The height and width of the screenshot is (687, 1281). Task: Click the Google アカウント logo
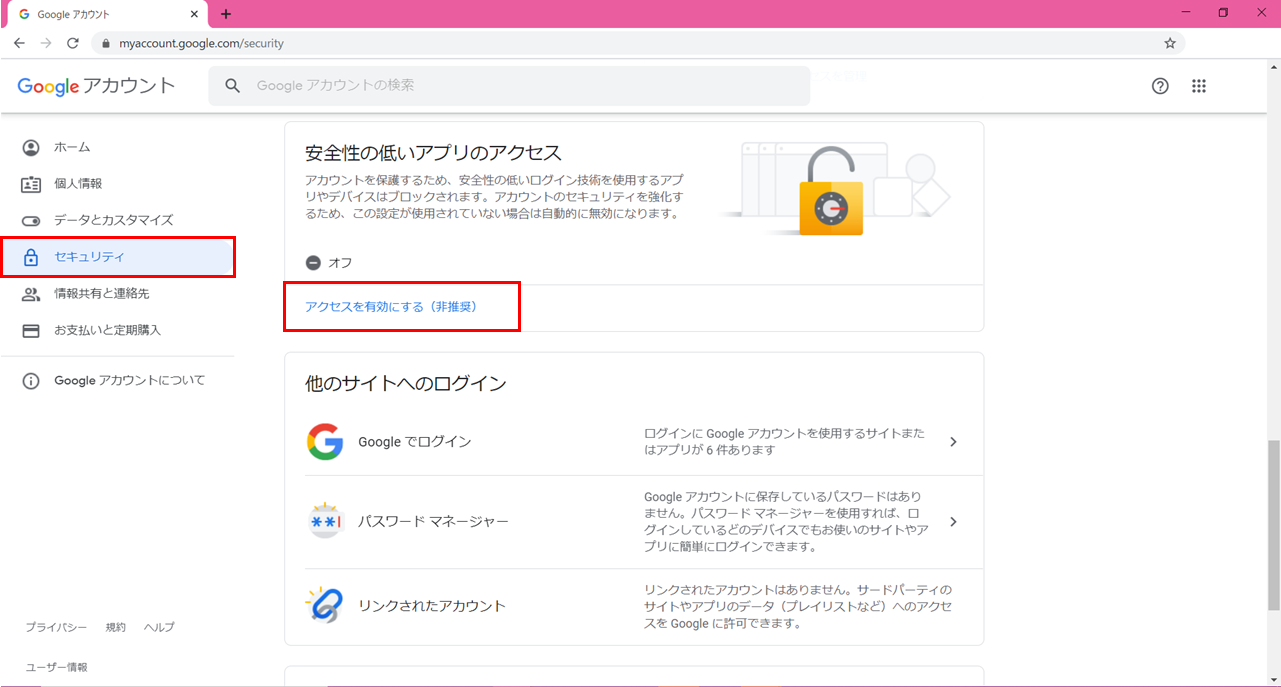pyautogui.click(x=96, y=86)
